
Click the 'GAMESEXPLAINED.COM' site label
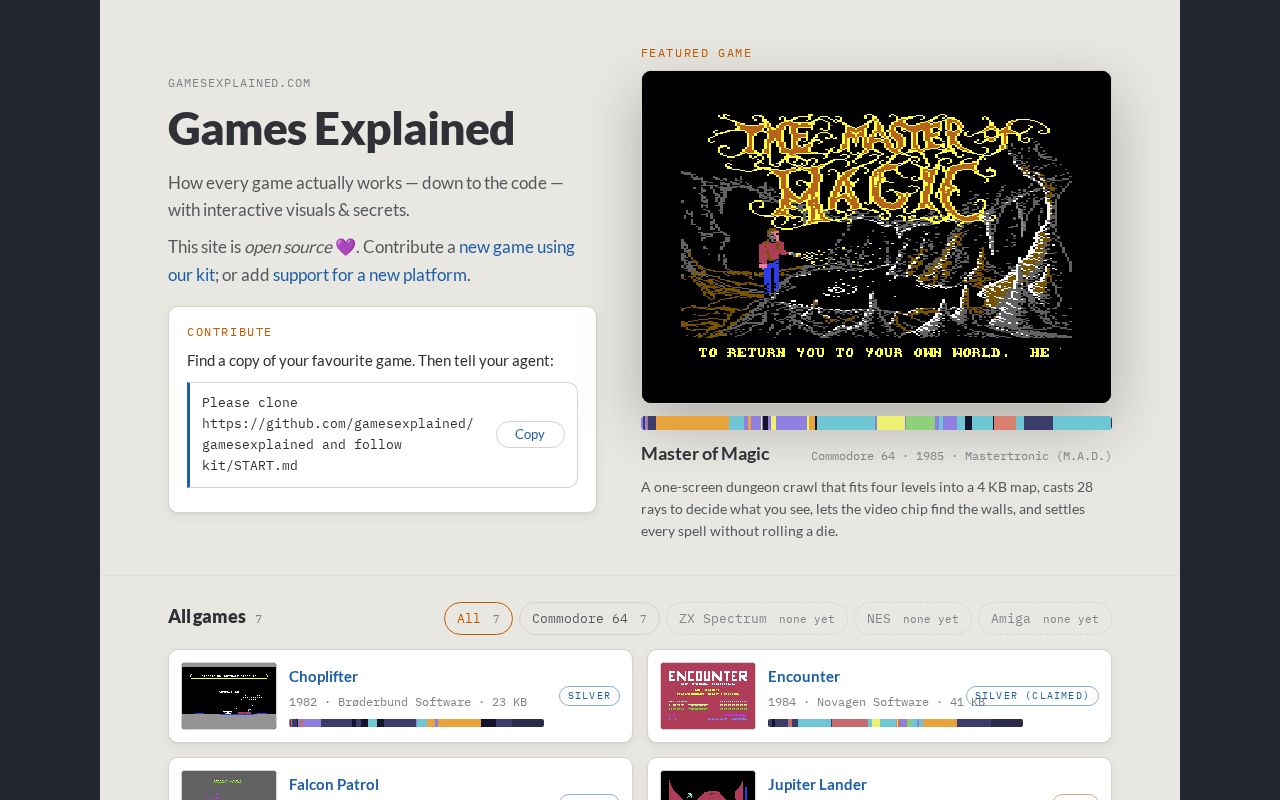239,83
